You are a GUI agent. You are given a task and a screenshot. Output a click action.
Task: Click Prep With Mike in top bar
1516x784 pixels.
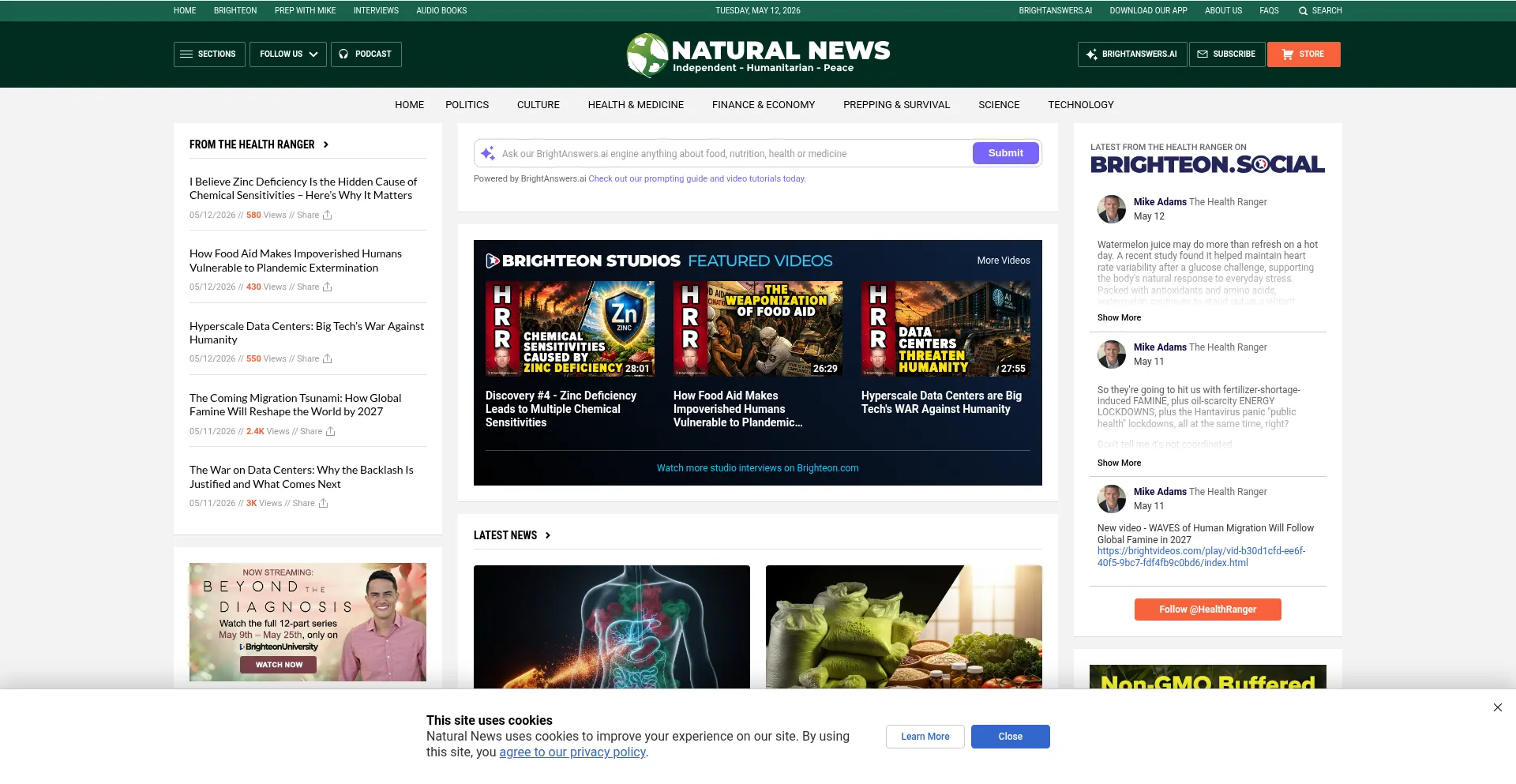click(x=305, y=11)
